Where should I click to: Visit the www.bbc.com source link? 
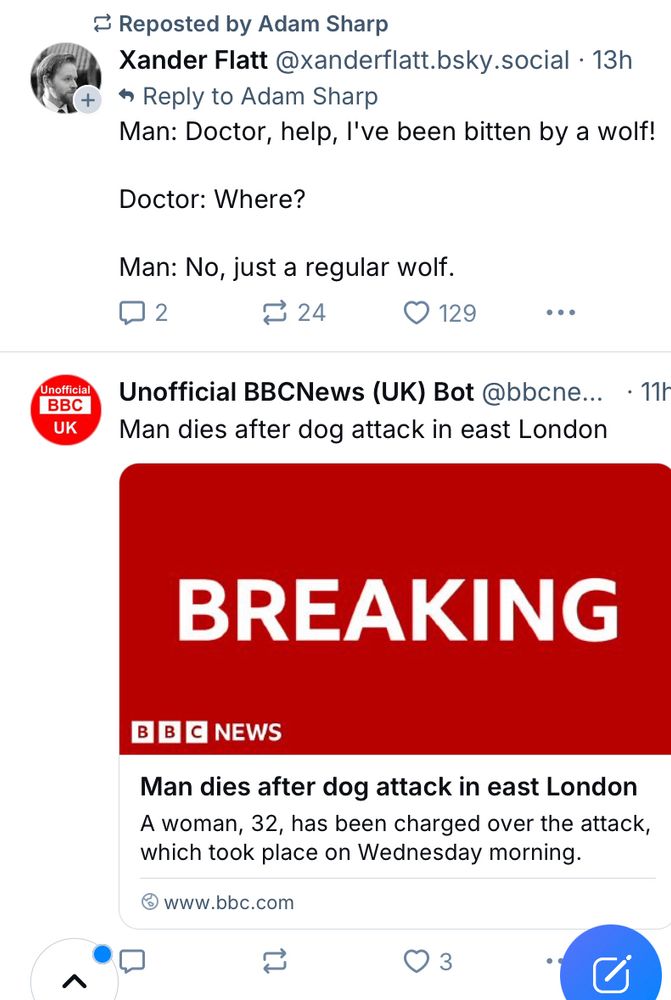(228, 902)
